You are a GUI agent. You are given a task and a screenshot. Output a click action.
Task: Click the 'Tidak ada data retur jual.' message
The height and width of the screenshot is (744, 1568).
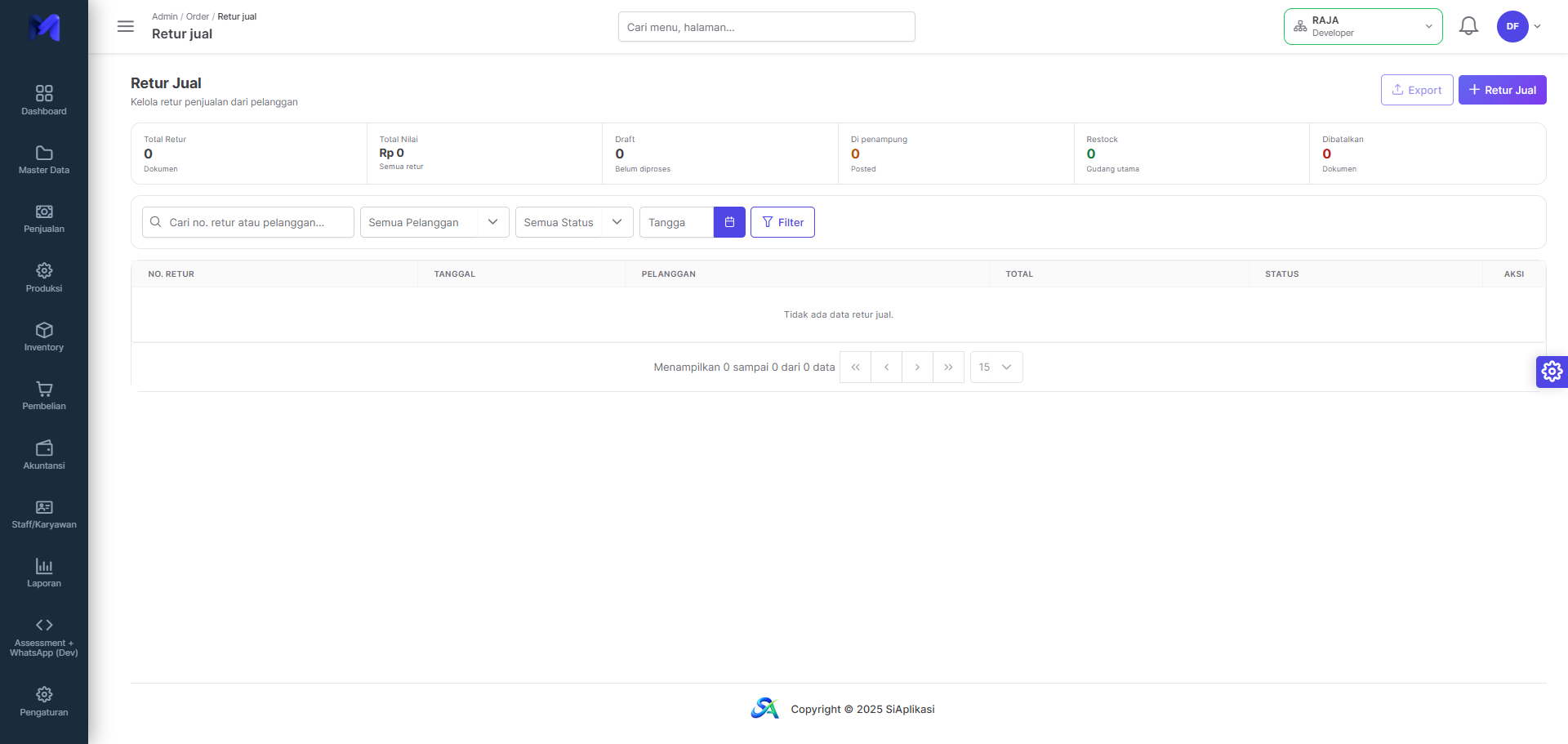click(x=839, y=314)
